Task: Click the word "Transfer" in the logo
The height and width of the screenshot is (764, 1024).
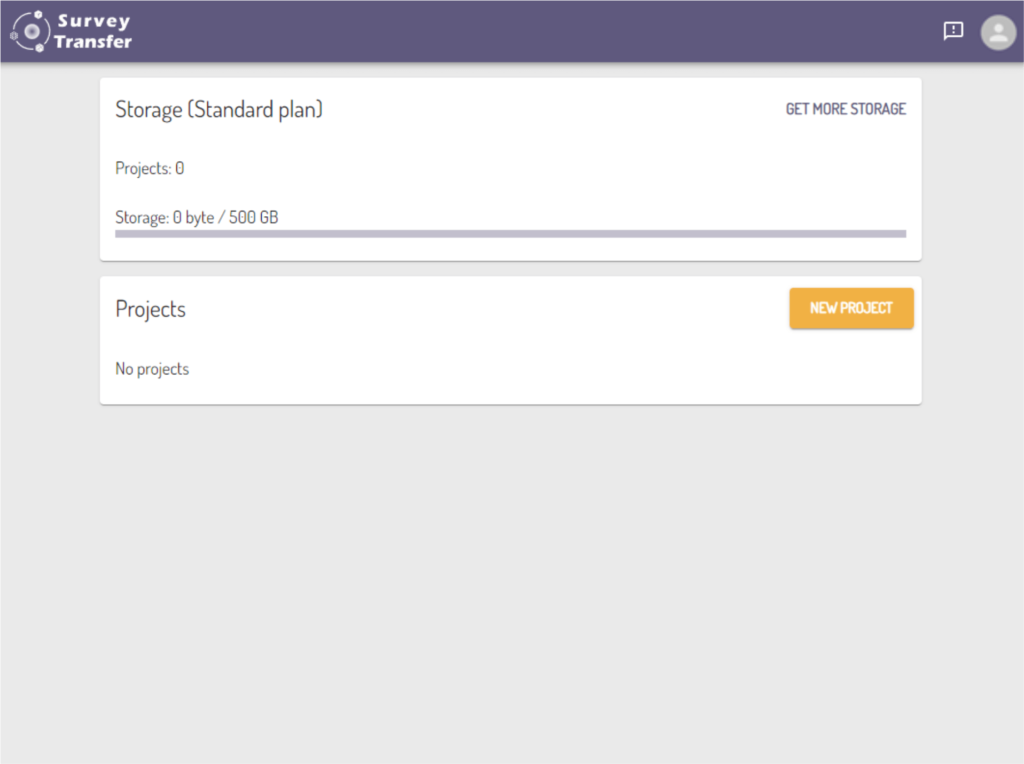Action: 93,42
